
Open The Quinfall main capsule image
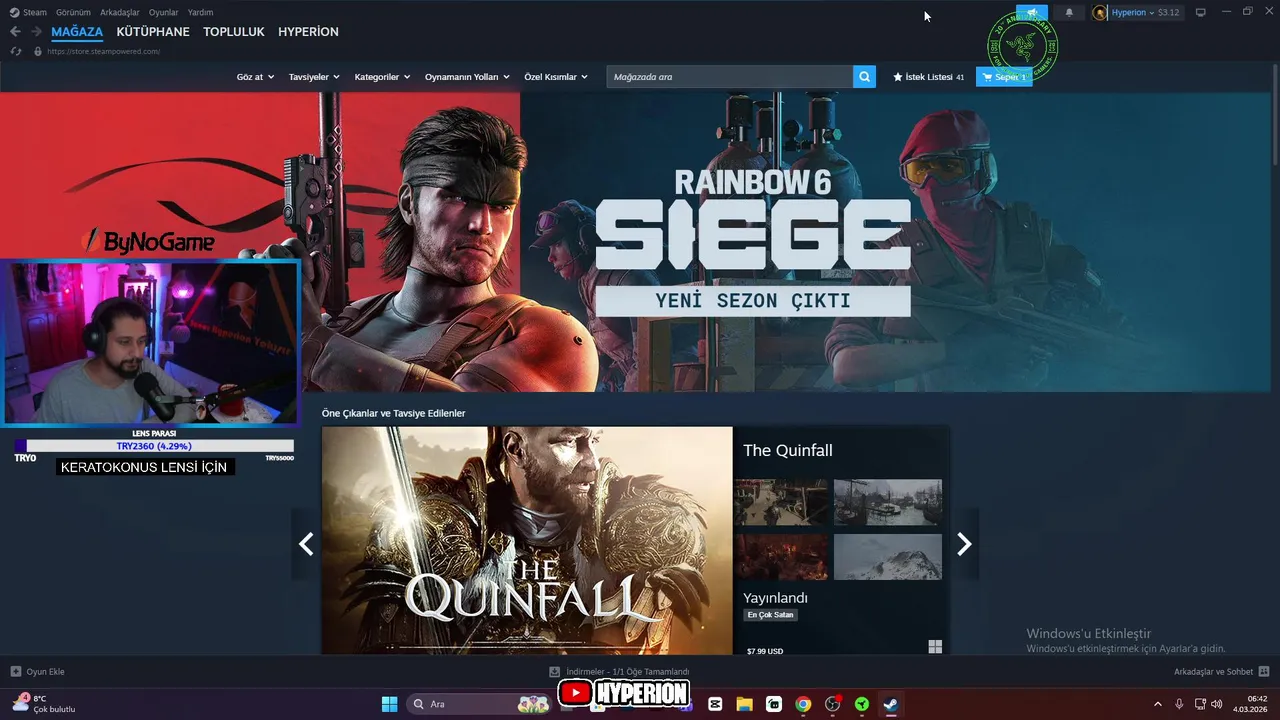527,541
